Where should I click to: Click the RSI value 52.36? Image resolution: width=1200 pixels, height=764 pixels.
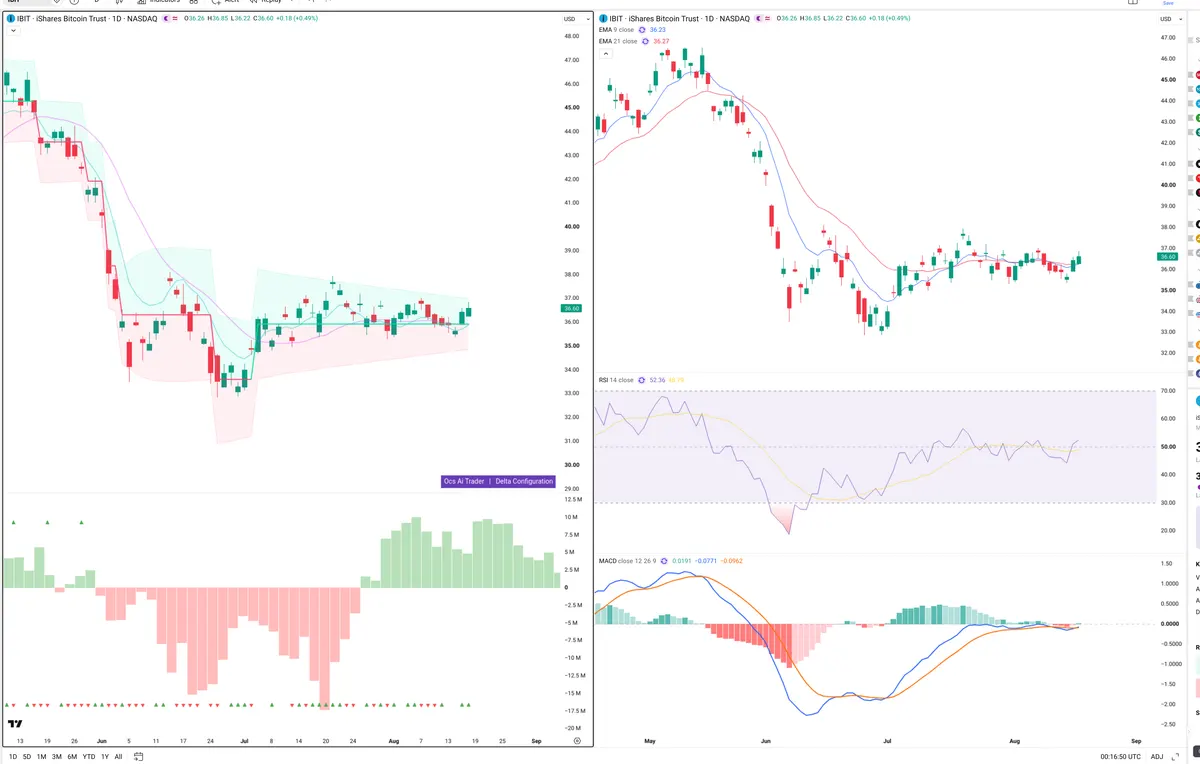(x=657, y=380)
